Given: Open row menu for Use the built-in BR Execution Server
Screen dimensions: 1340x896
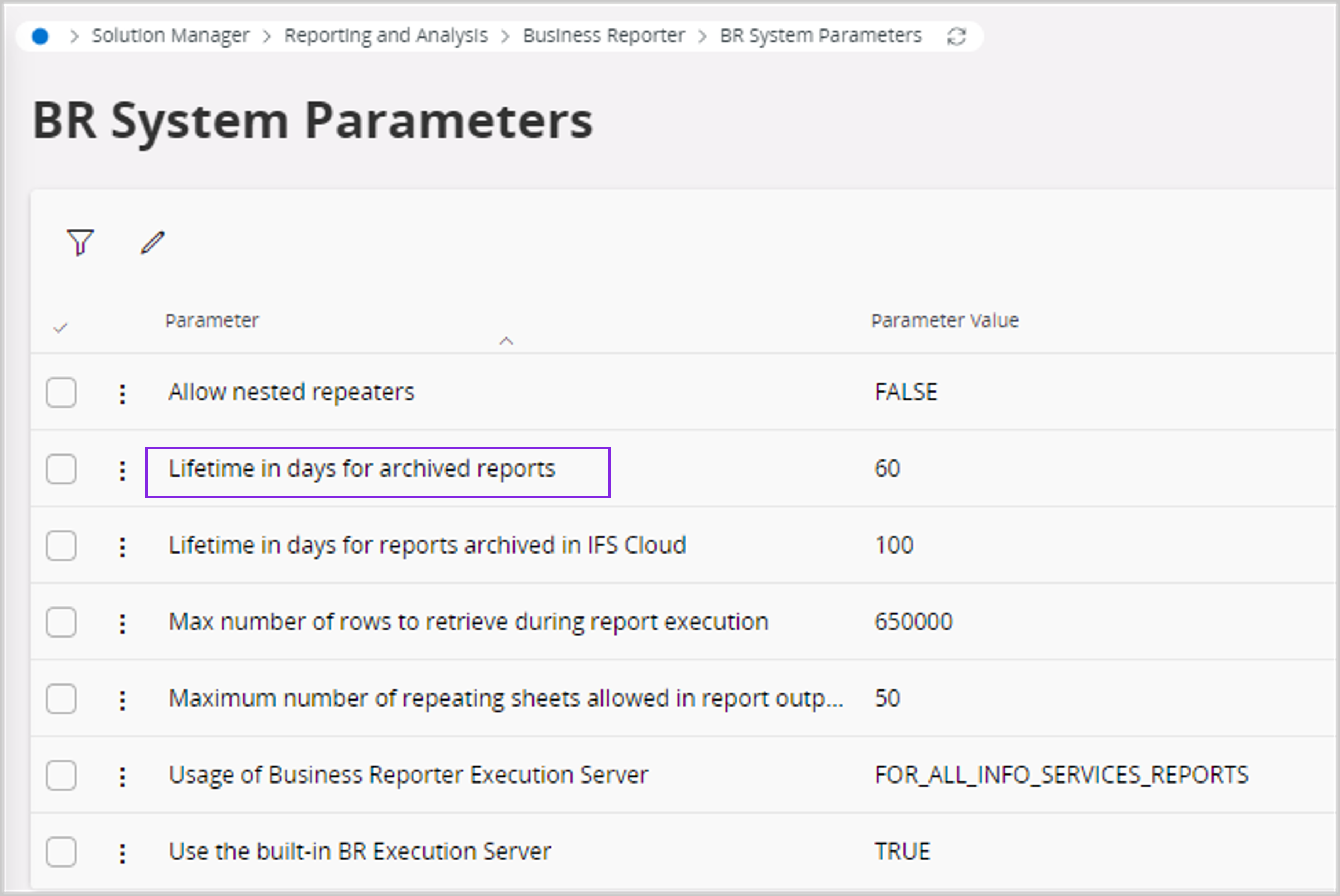Looking at the screenshot, I should tap(122, 853).
